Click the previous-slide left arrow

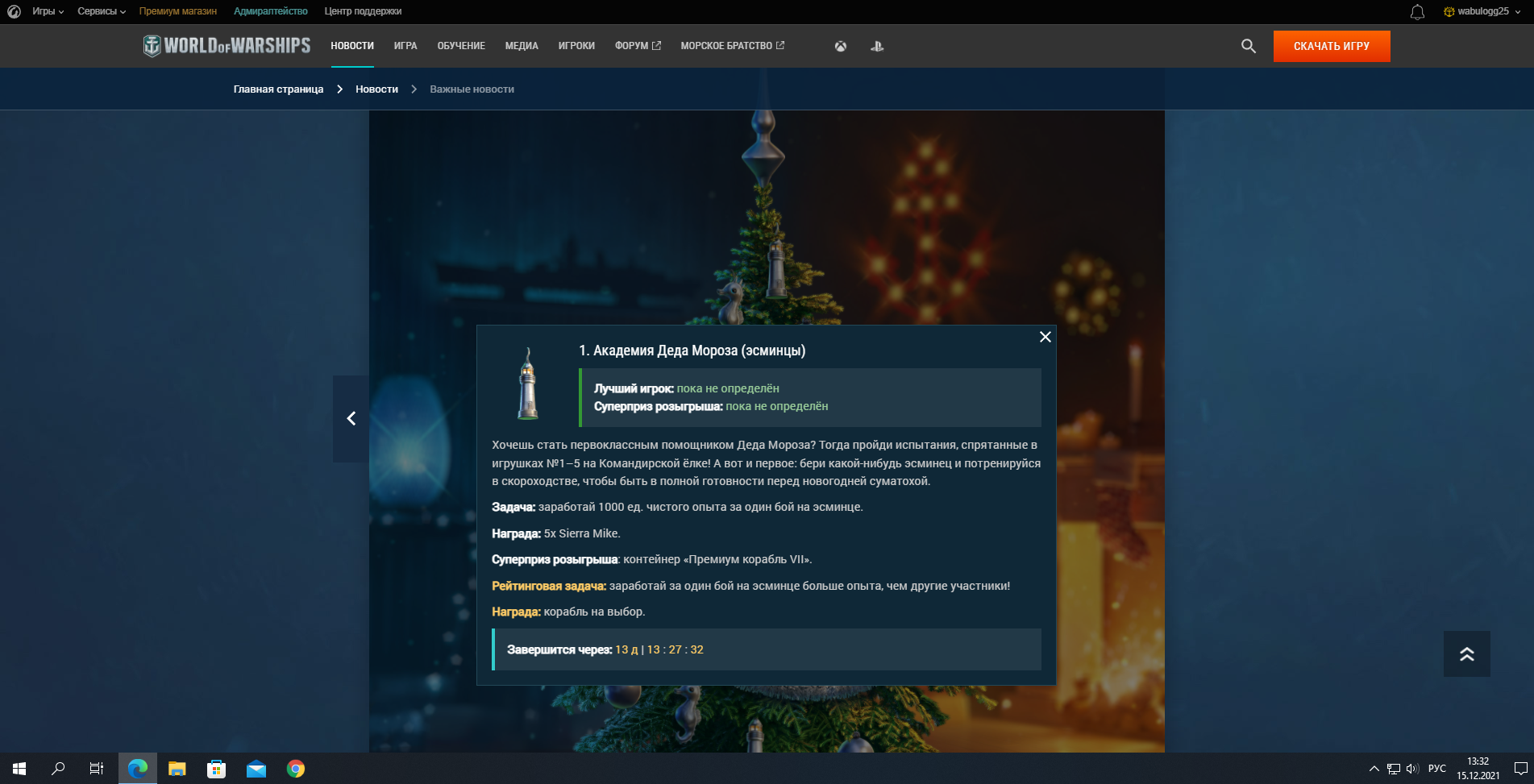click(x=351, y=418)
